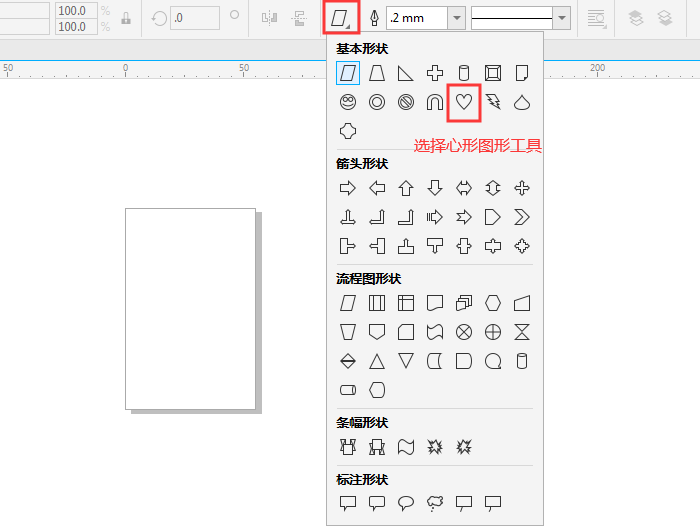The width and height of the screenshot is (700, 528).
Task: Pick the left-right double arrow shape
Action: (464, 188)
